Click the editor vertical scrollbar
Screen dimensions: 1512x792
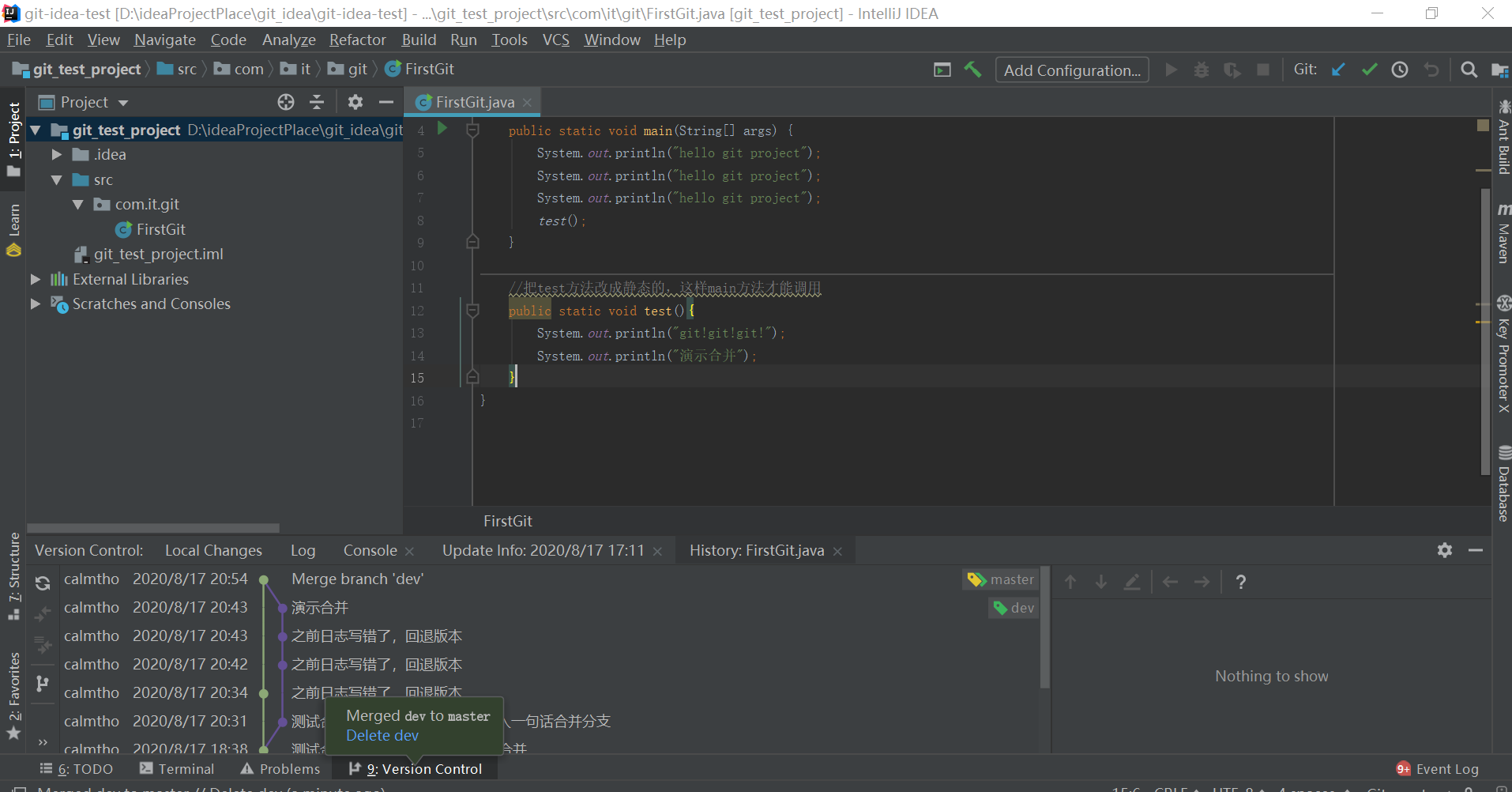pos(1485,332)
